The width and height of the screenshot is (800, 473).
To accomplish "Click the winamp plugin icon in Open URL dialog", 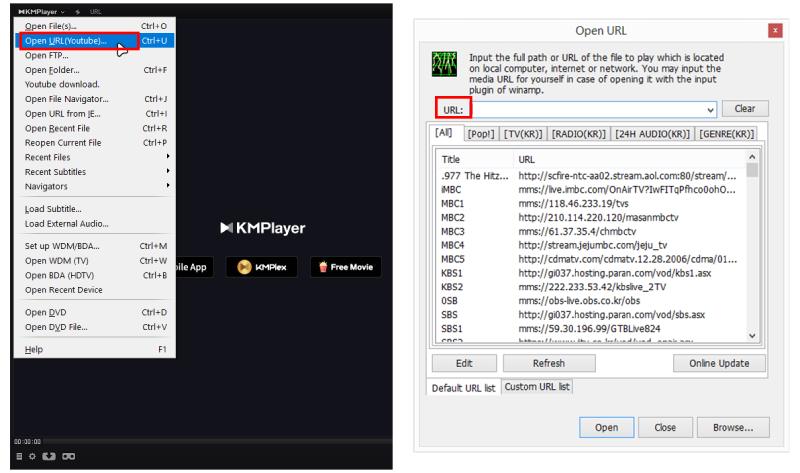I will click(444, 64).
